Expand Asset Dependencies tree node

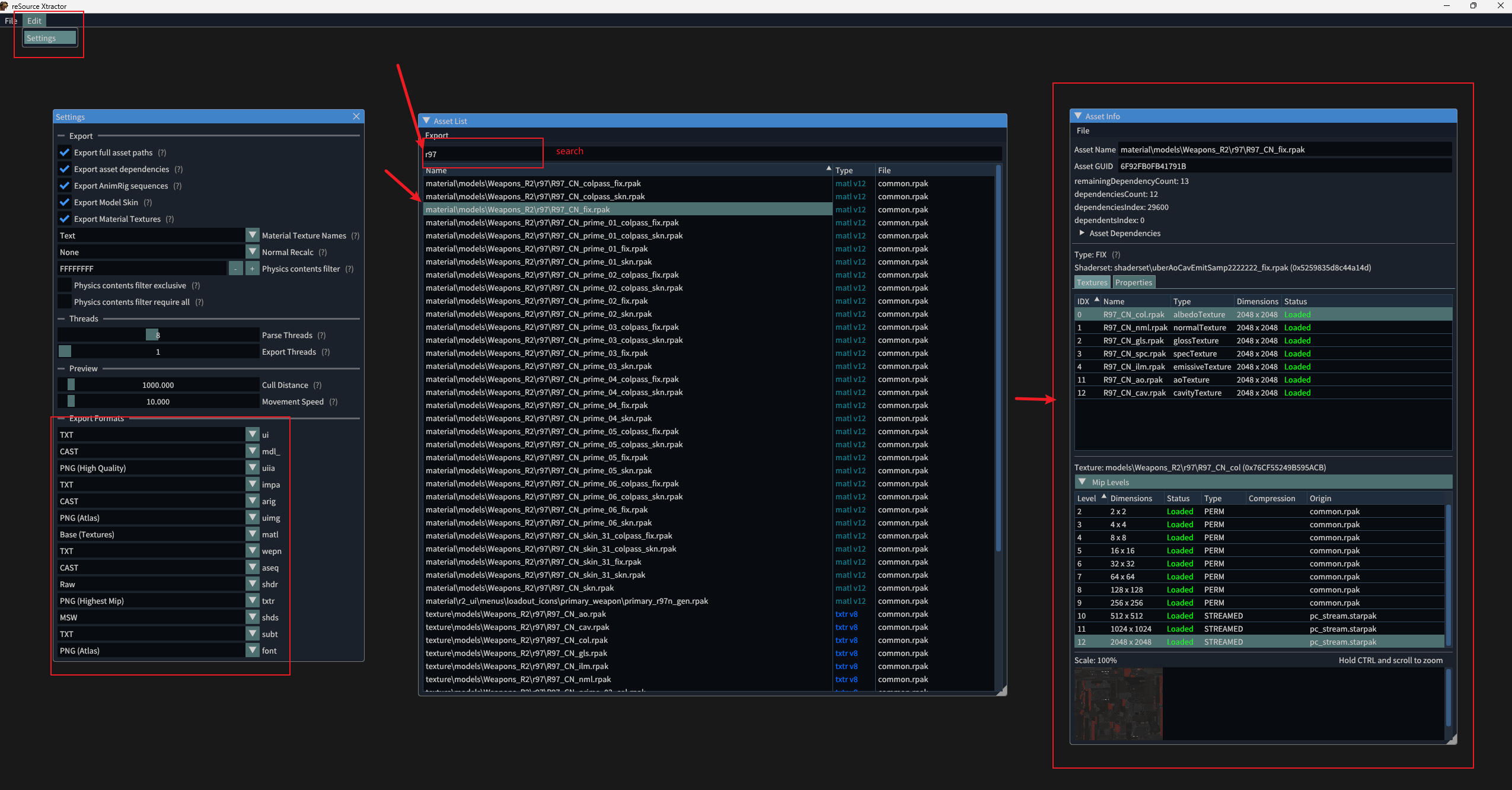1082,233
